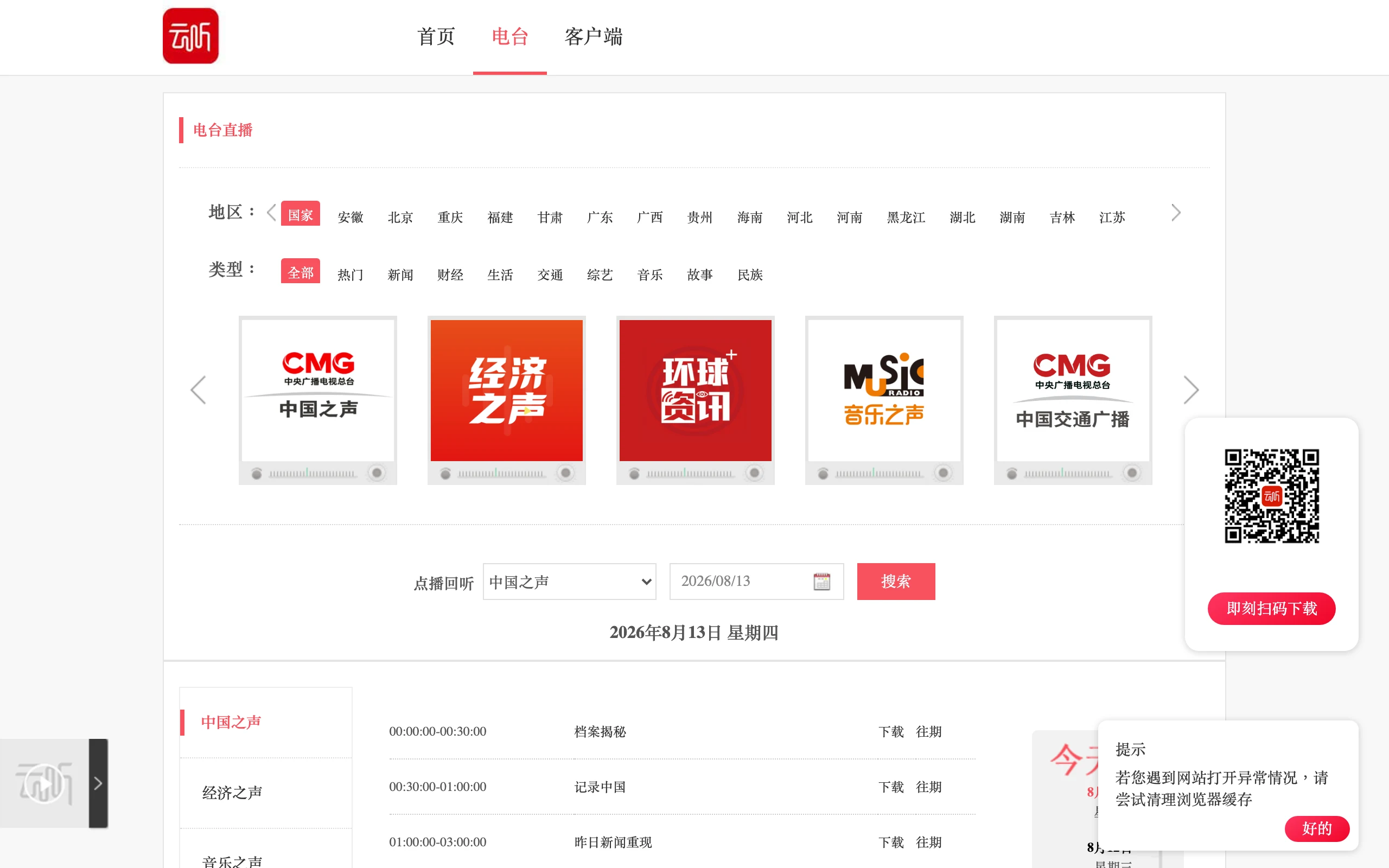View 往期 episodes of 档案揭秘
Image resolution: width=1389 pixels, height=868 pixels.
pyautogui.click(x=929, y=731)
